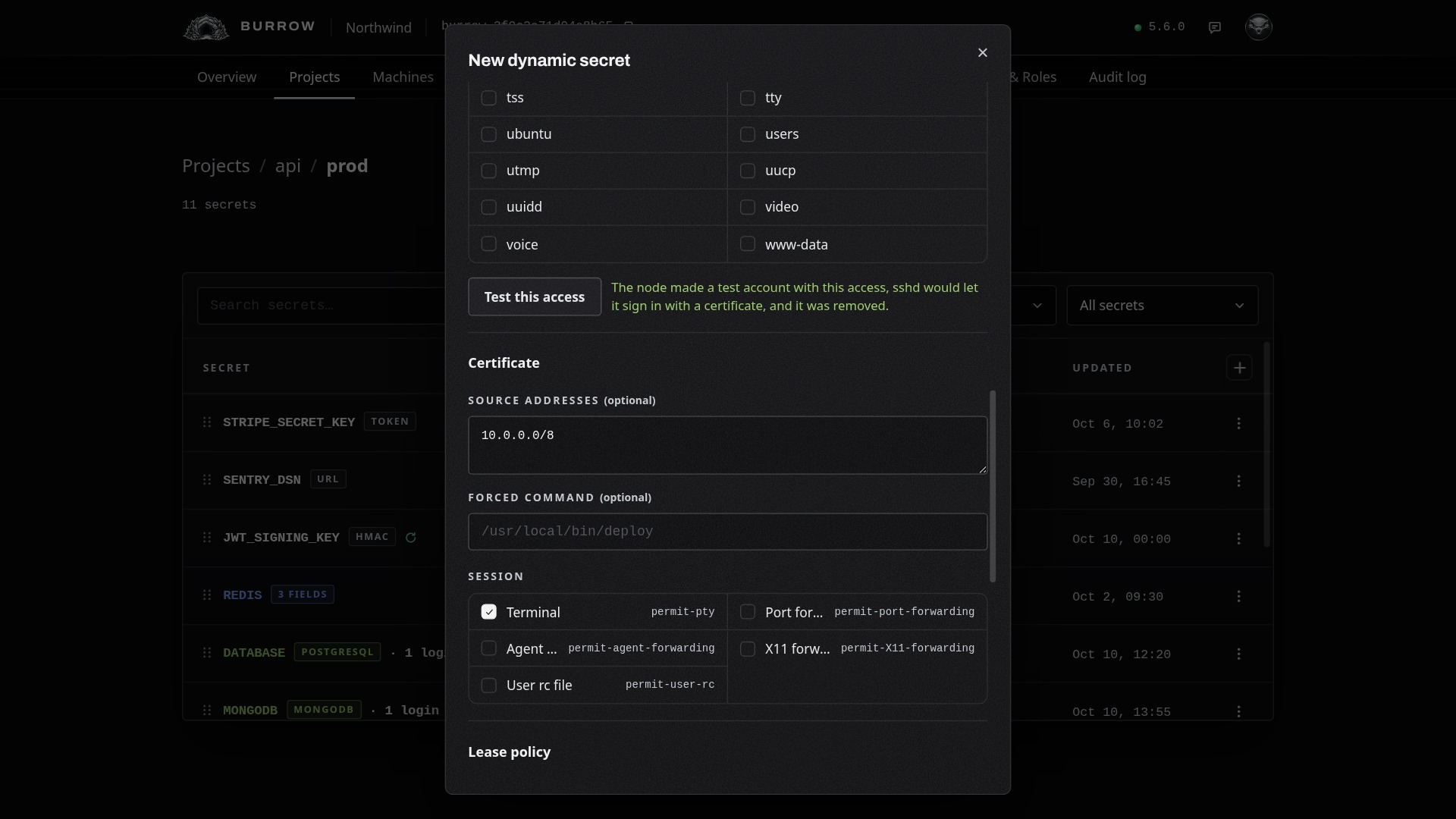The image size is (1456, 819).
Task: Select the Projects tab
Action: pos(315,77)
